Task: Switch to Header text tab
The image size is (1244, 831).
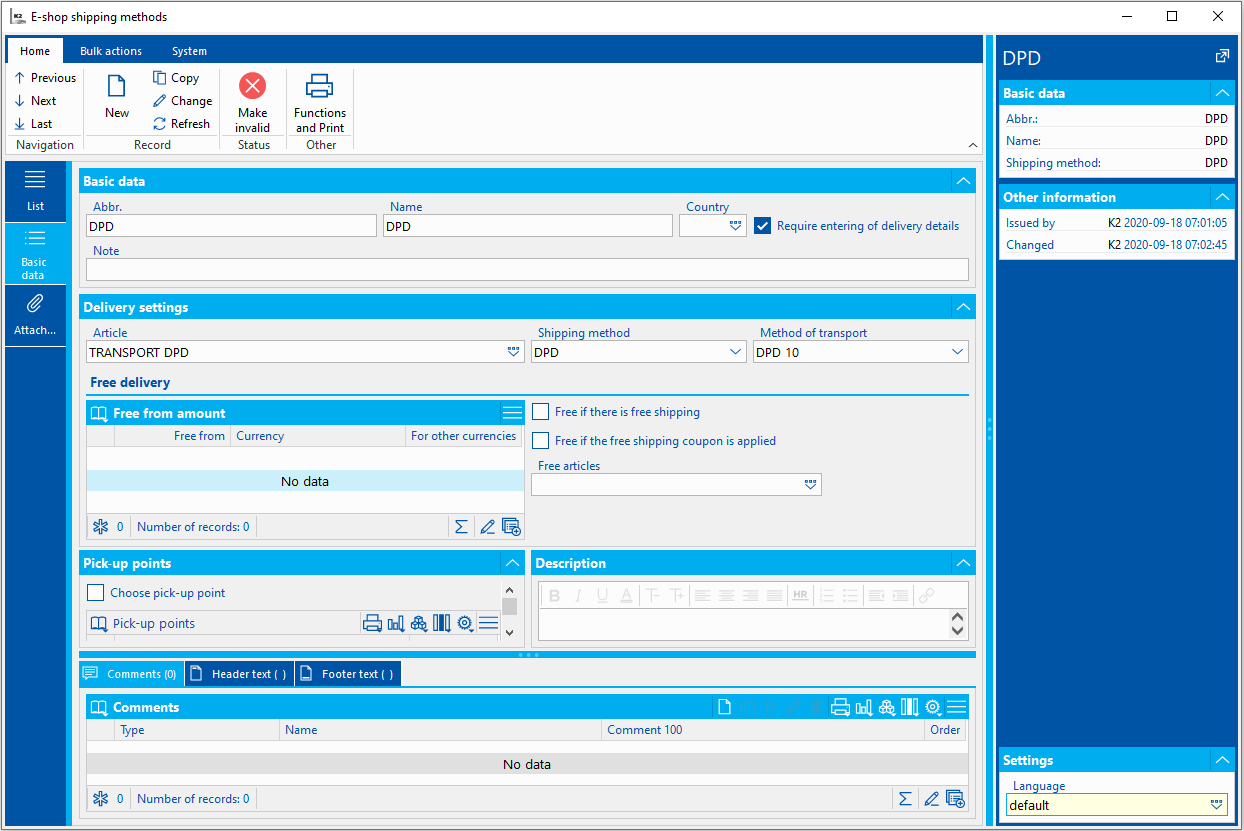Action: (239, 674)
